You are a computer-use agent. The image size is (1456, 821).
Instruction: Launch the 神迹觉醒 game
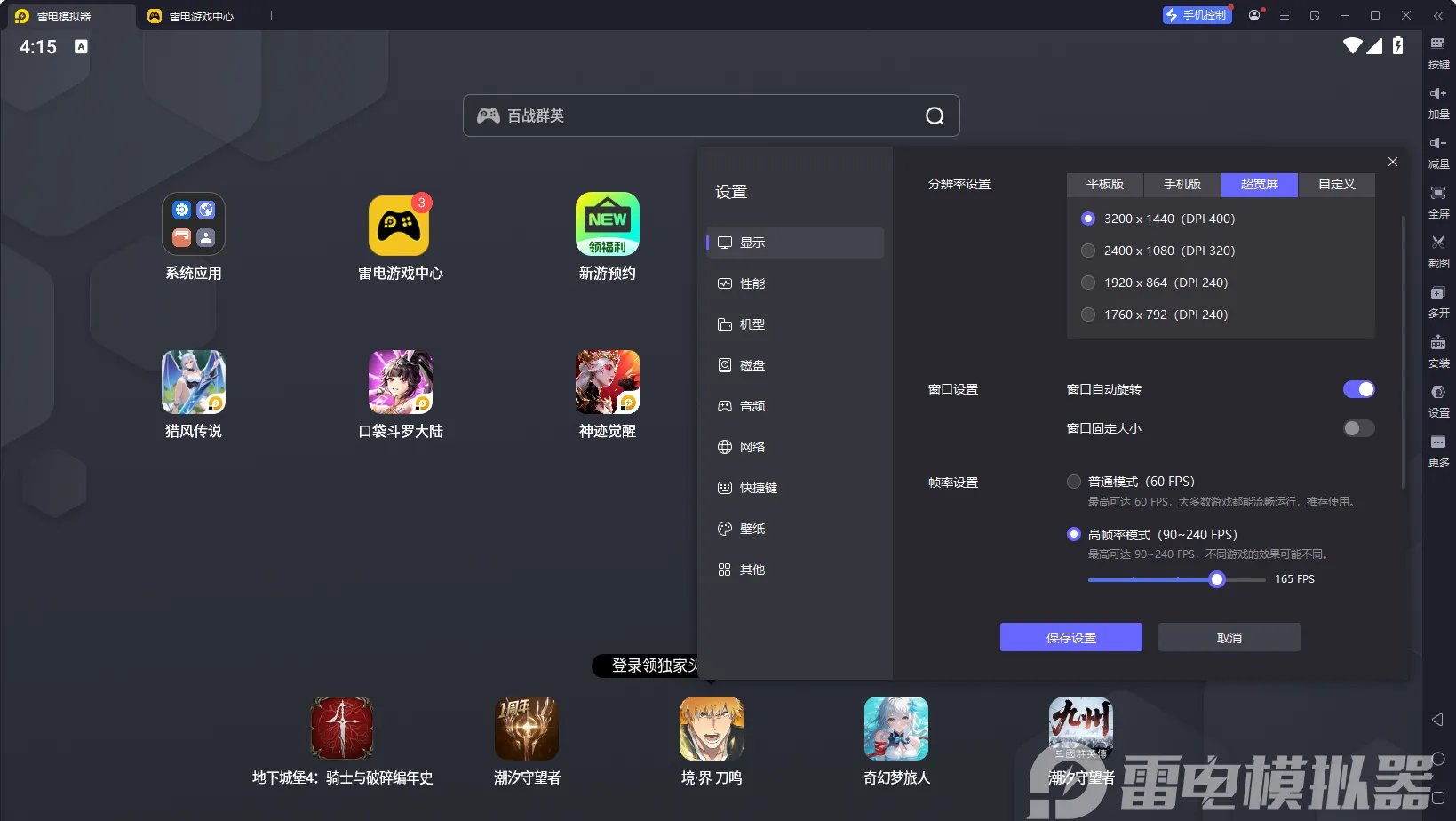tap(608, 382)
